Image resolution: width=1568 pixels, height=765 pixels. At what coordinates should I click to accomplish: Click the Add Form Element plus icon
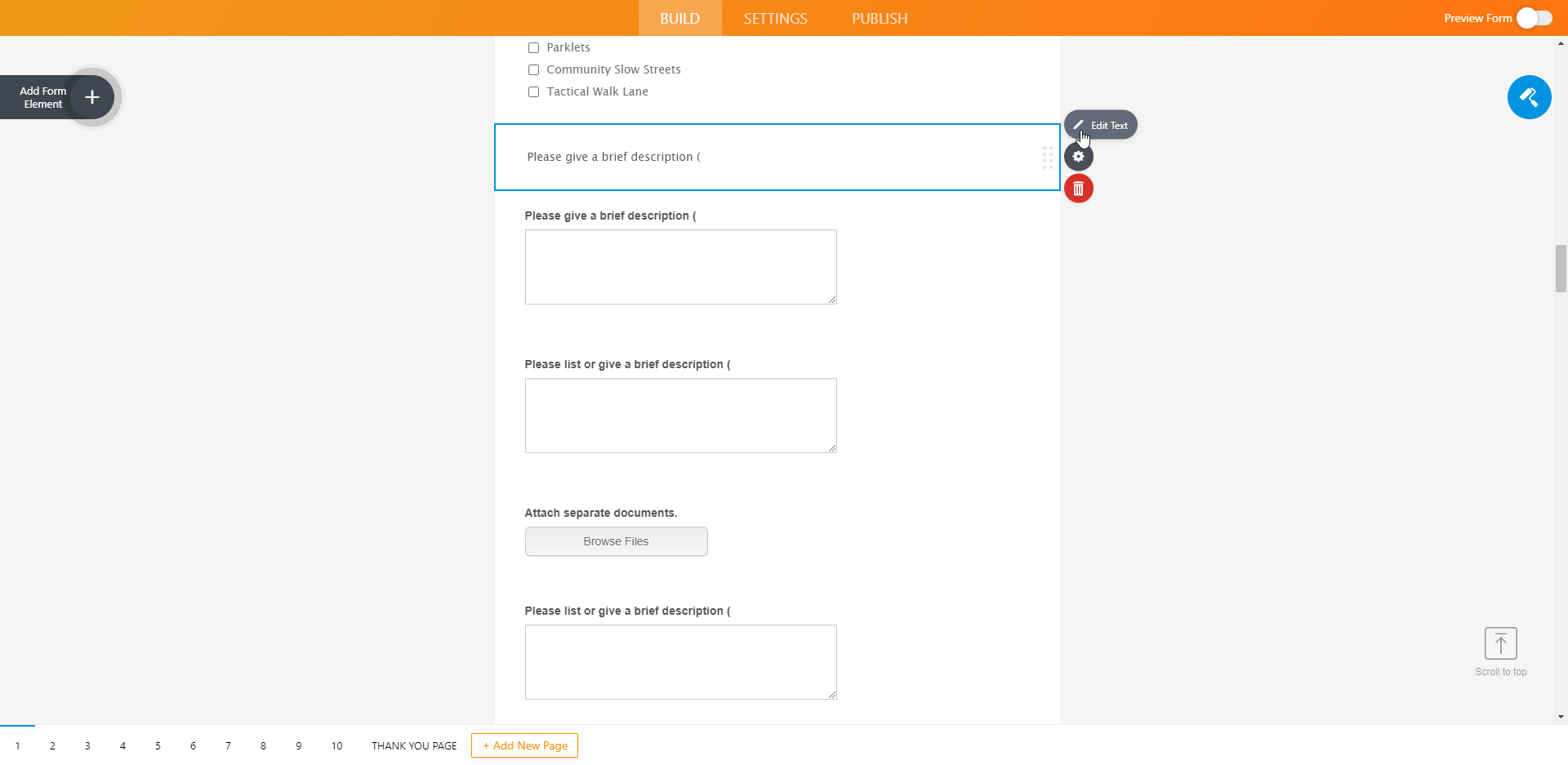point(92,97)
